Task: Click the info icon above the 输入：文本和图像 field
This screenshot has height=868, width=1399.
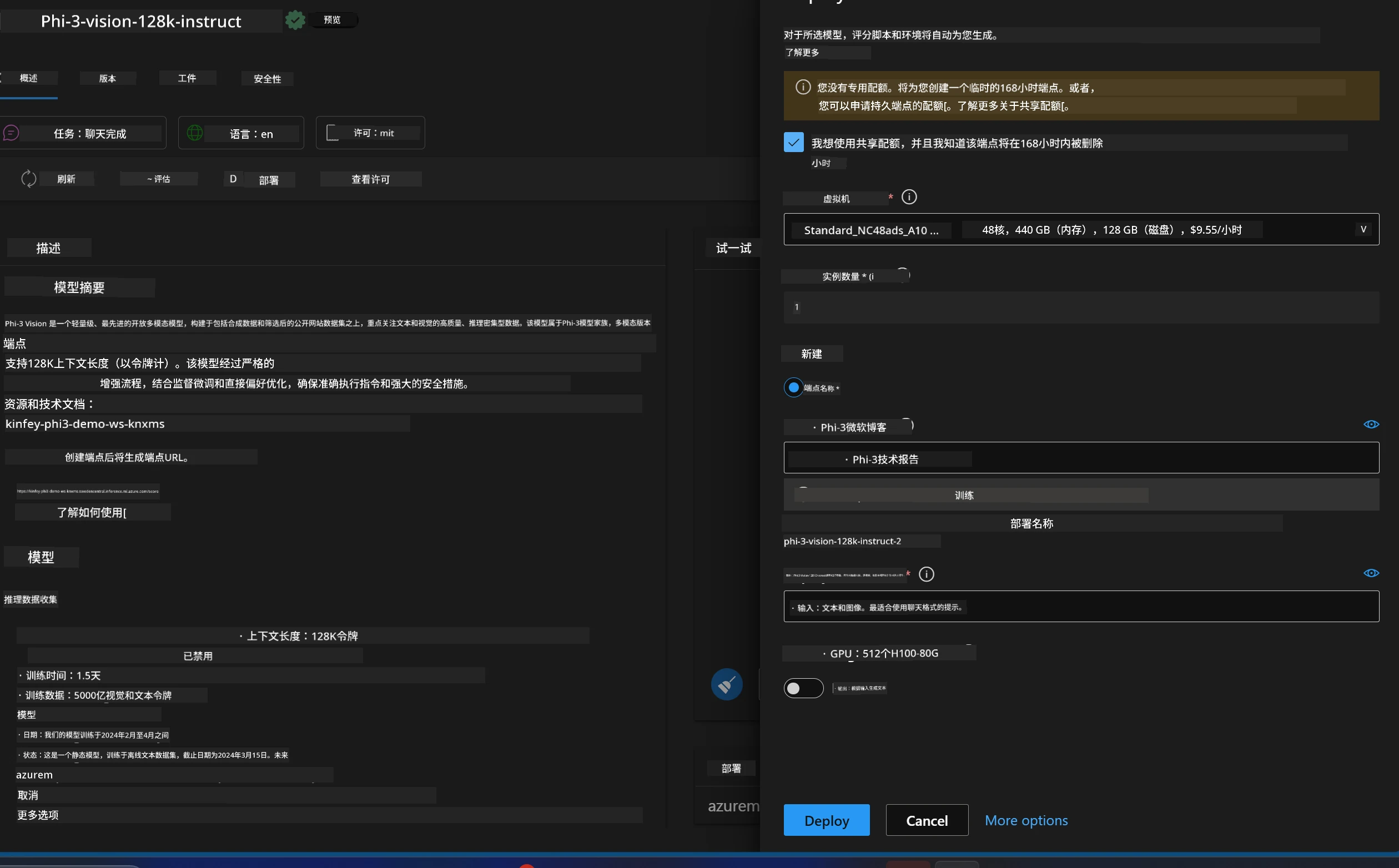Action: (x=926, y=574)
